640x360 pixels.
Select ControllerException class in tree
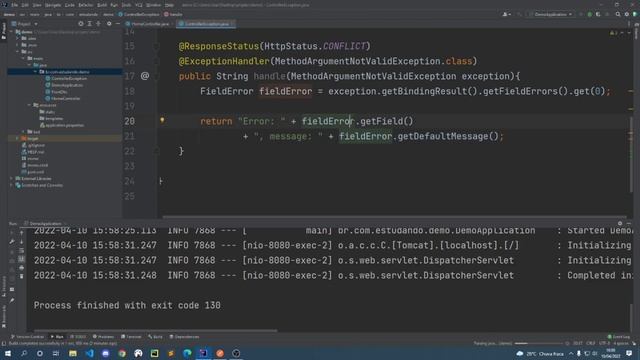[66, 78]
